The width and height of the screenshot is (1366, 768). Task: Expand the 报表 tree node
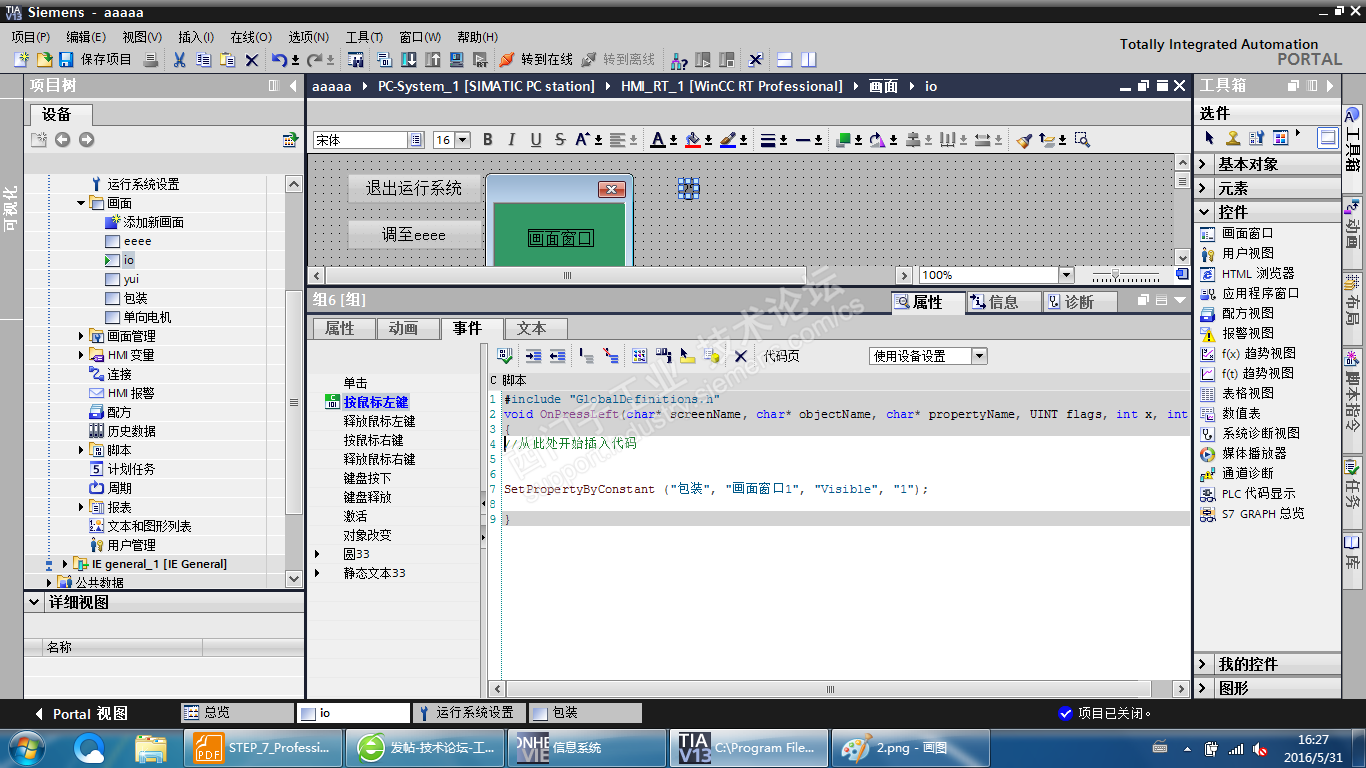click(x=81, y=507)
